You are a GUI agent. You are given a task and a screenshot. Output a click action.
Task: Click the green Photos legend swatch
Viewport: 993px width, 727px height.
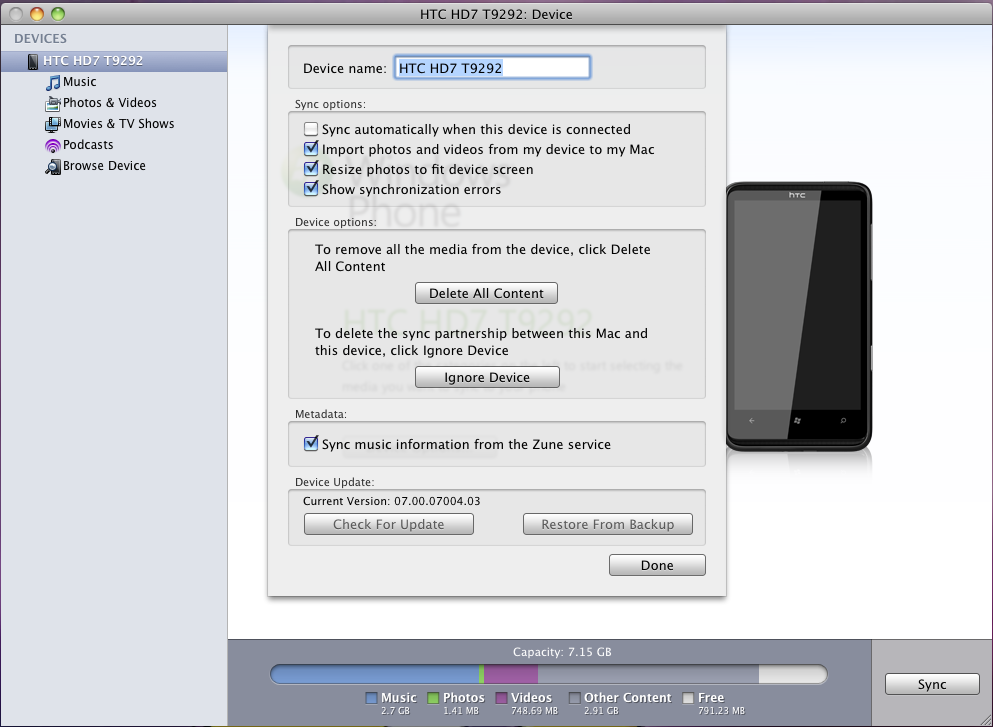click(x=433, y=699)
